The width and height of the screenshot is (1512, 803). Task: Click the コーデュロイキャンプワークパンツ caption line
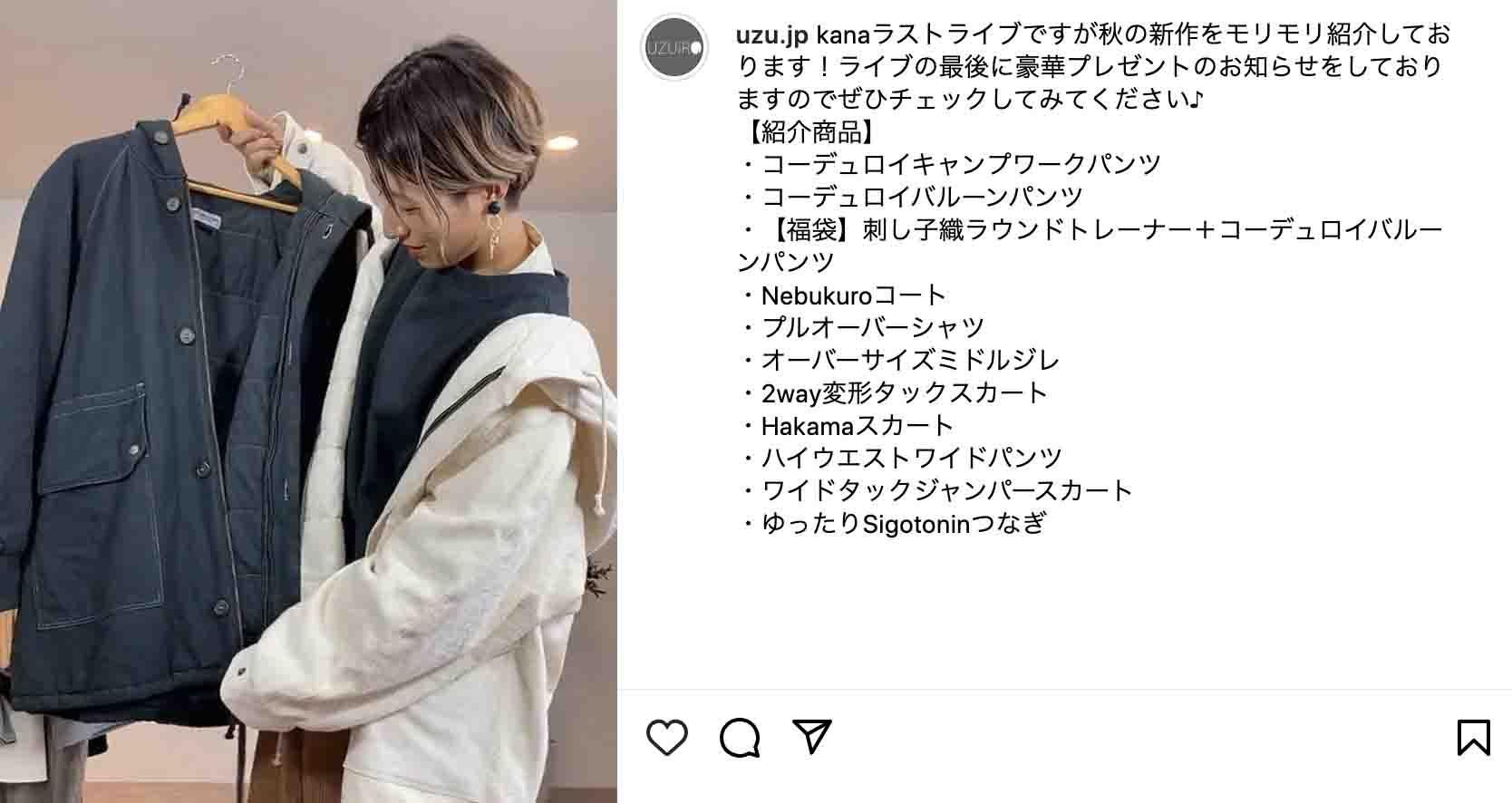[951, 165]
